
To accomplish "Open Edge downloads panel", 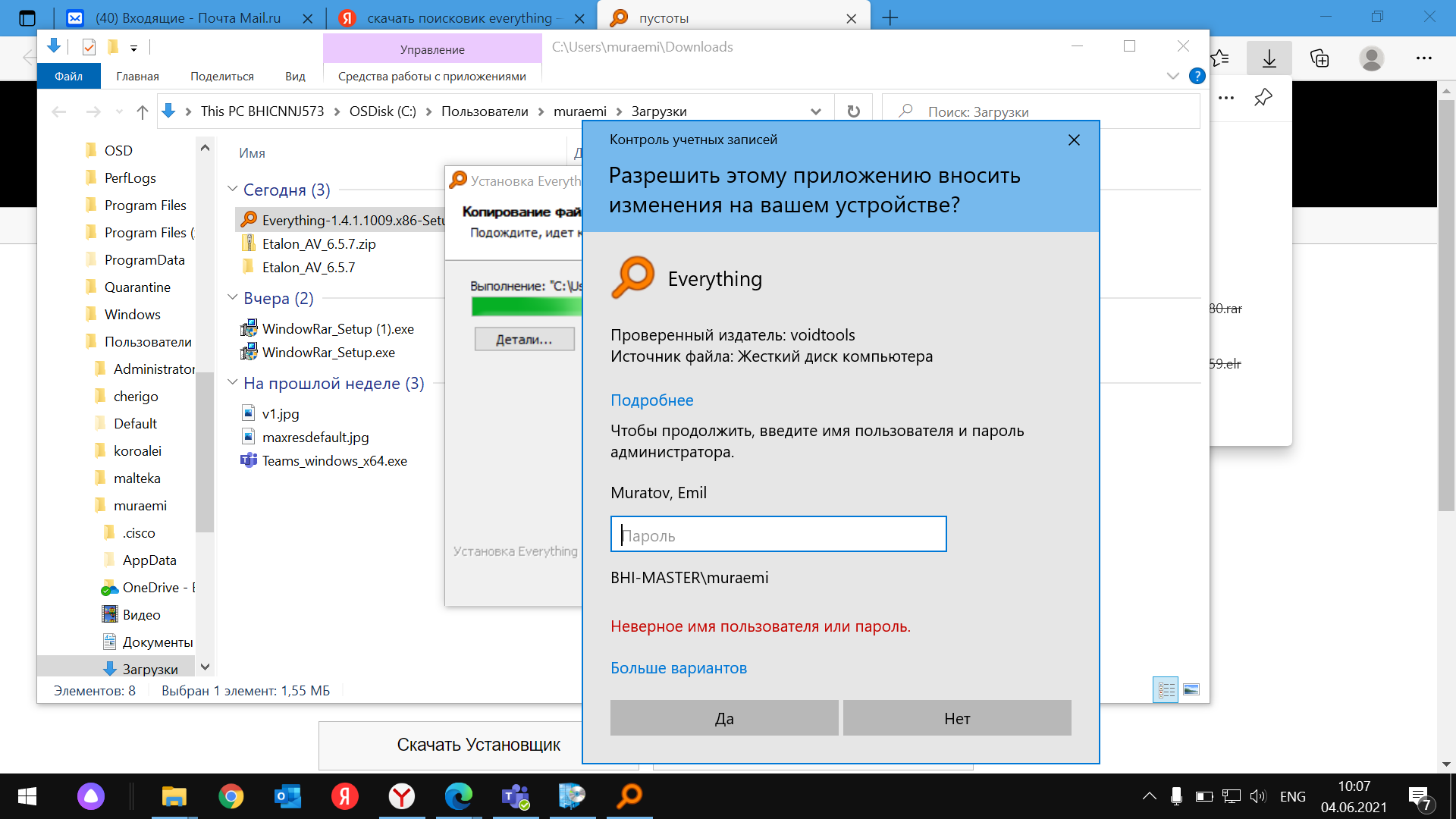I will (1269, 58).
